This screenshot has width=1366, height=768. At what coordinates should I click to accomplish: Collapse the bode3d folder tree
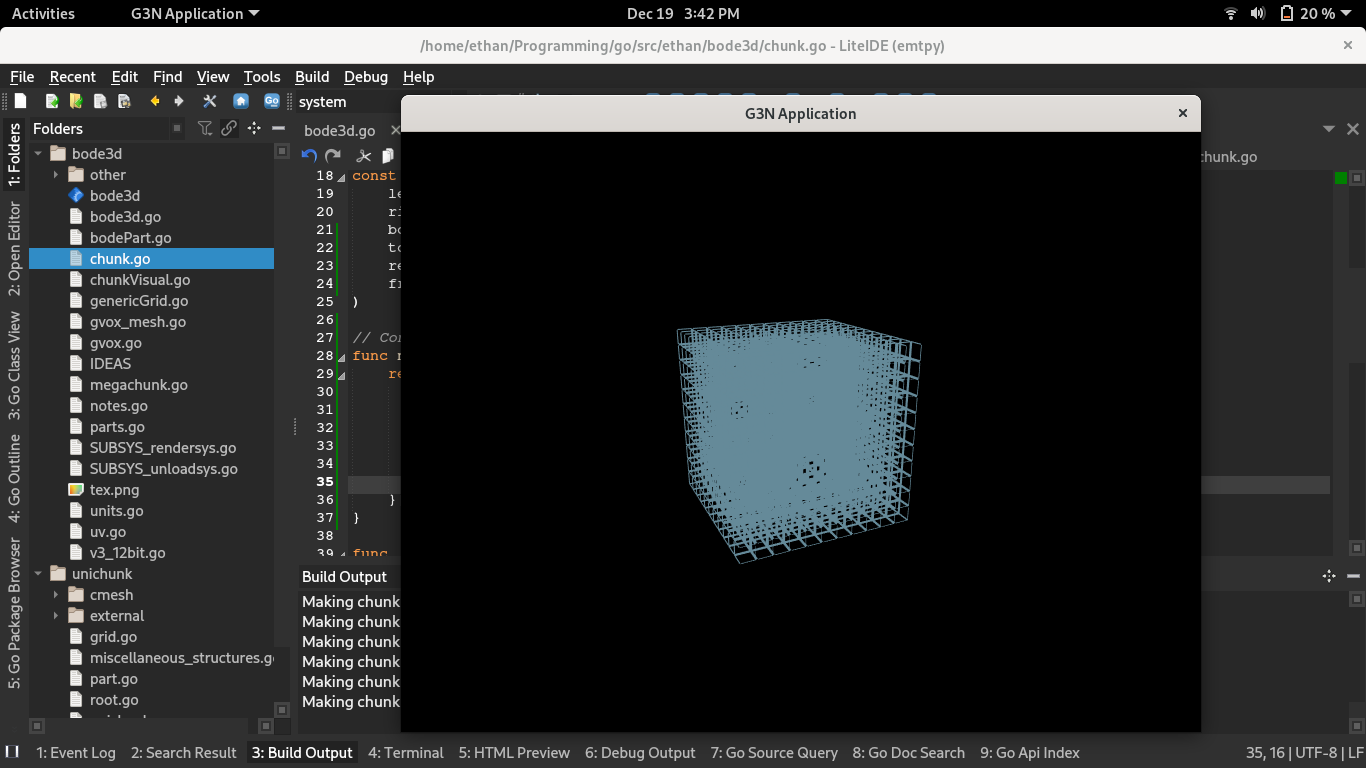click(39, 154)
